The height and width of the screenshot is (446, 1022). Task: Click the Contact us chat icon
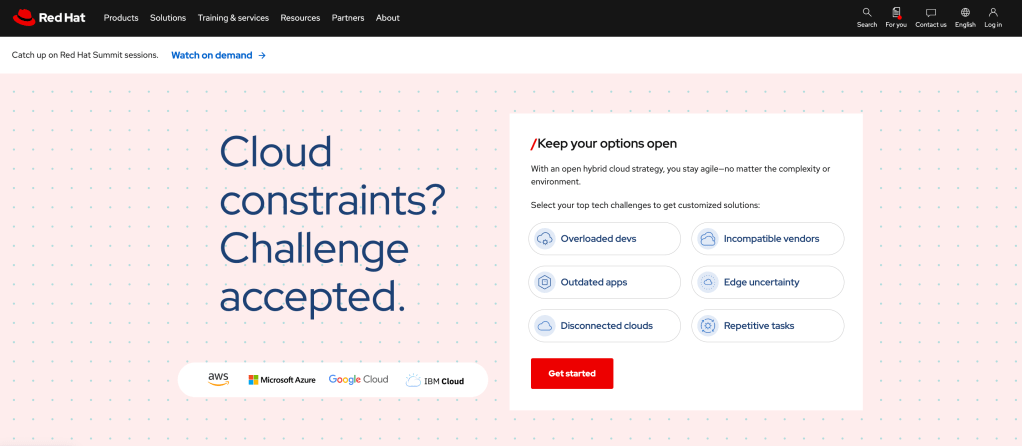pyautogui.click(x=930, y=13)
